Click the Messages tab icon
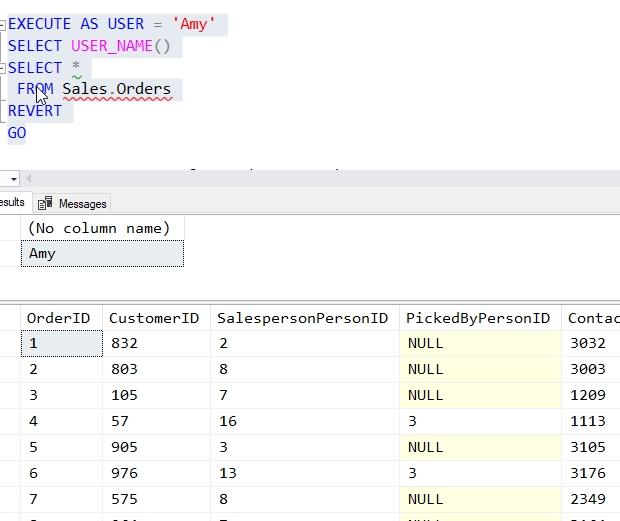This screenshot has width=620, height=521. (46, 204)
